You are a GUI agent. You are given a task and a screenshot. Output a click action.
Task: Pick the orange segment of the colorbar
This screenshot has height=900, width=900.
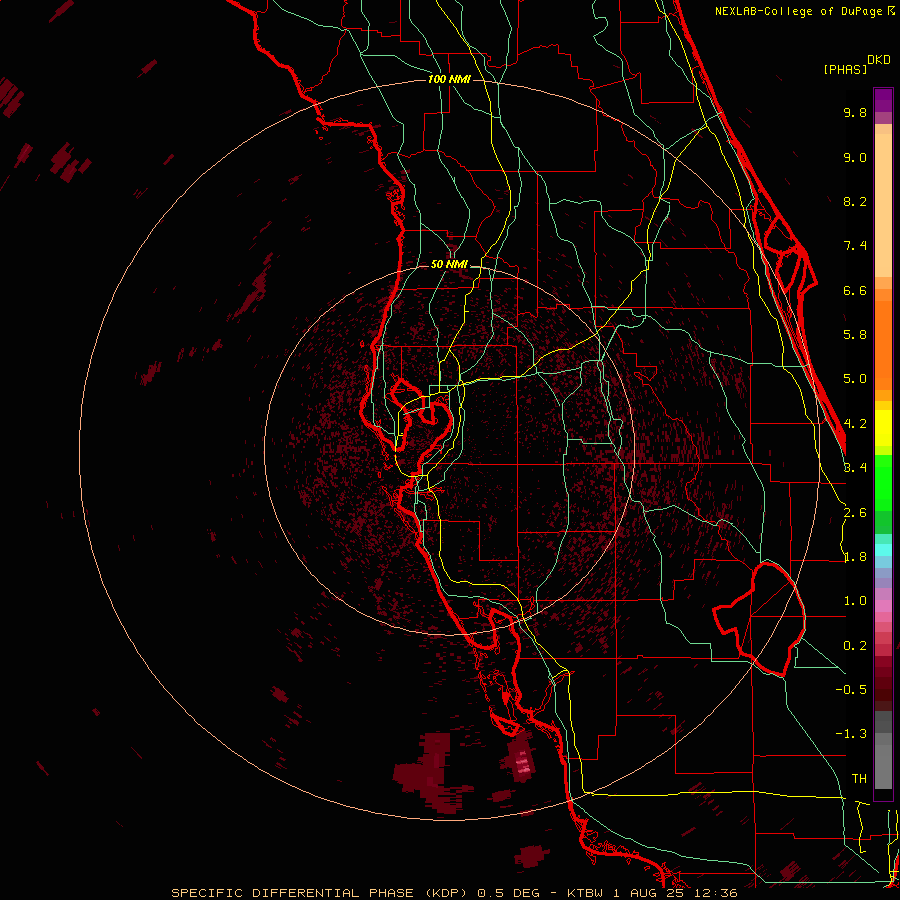[883, 344]
